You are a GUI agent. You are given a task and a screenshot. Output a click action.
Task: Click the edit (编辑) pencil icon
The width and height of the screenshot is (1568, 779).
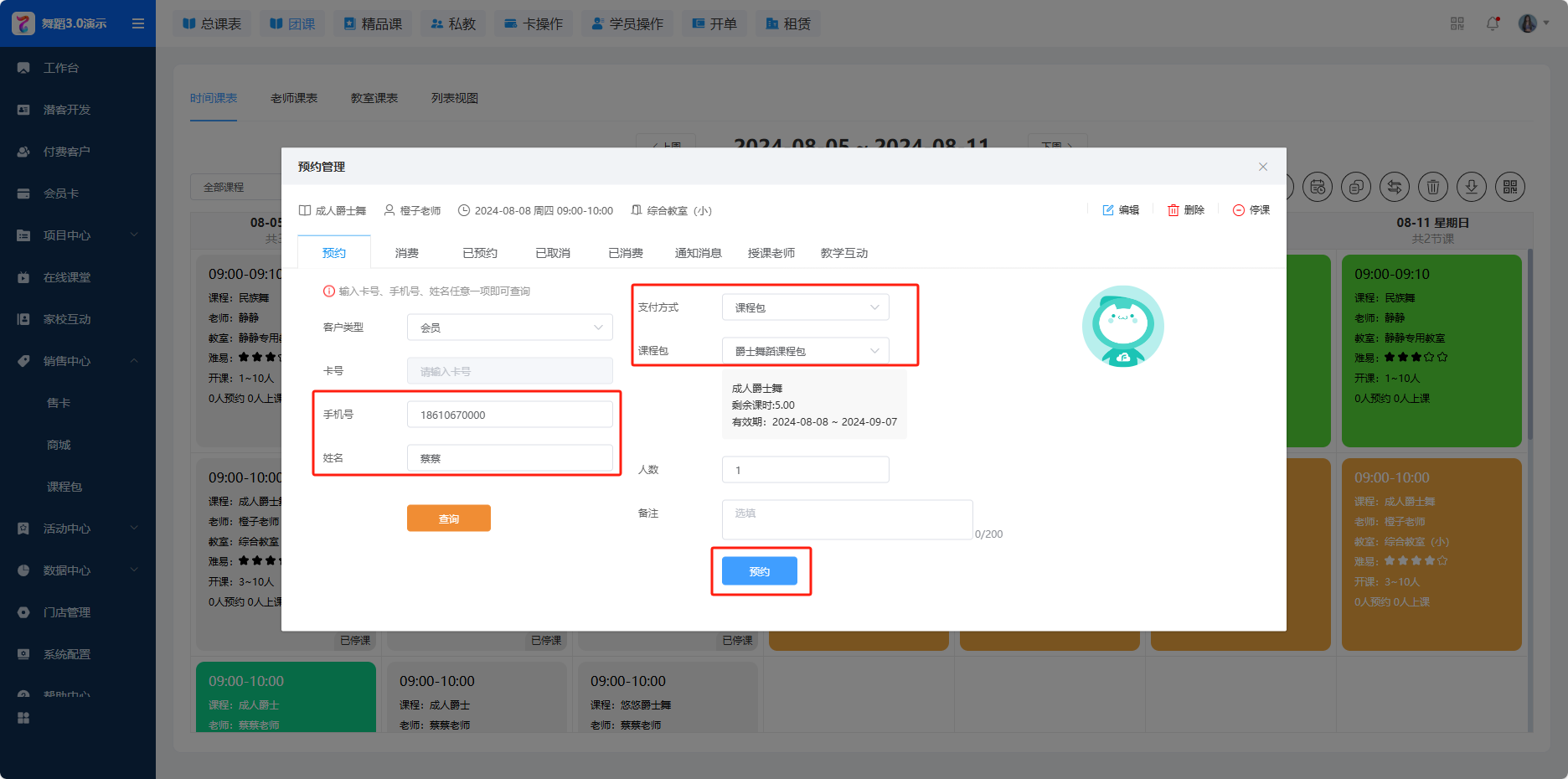pyautogui.click(x=1108, y=210)
